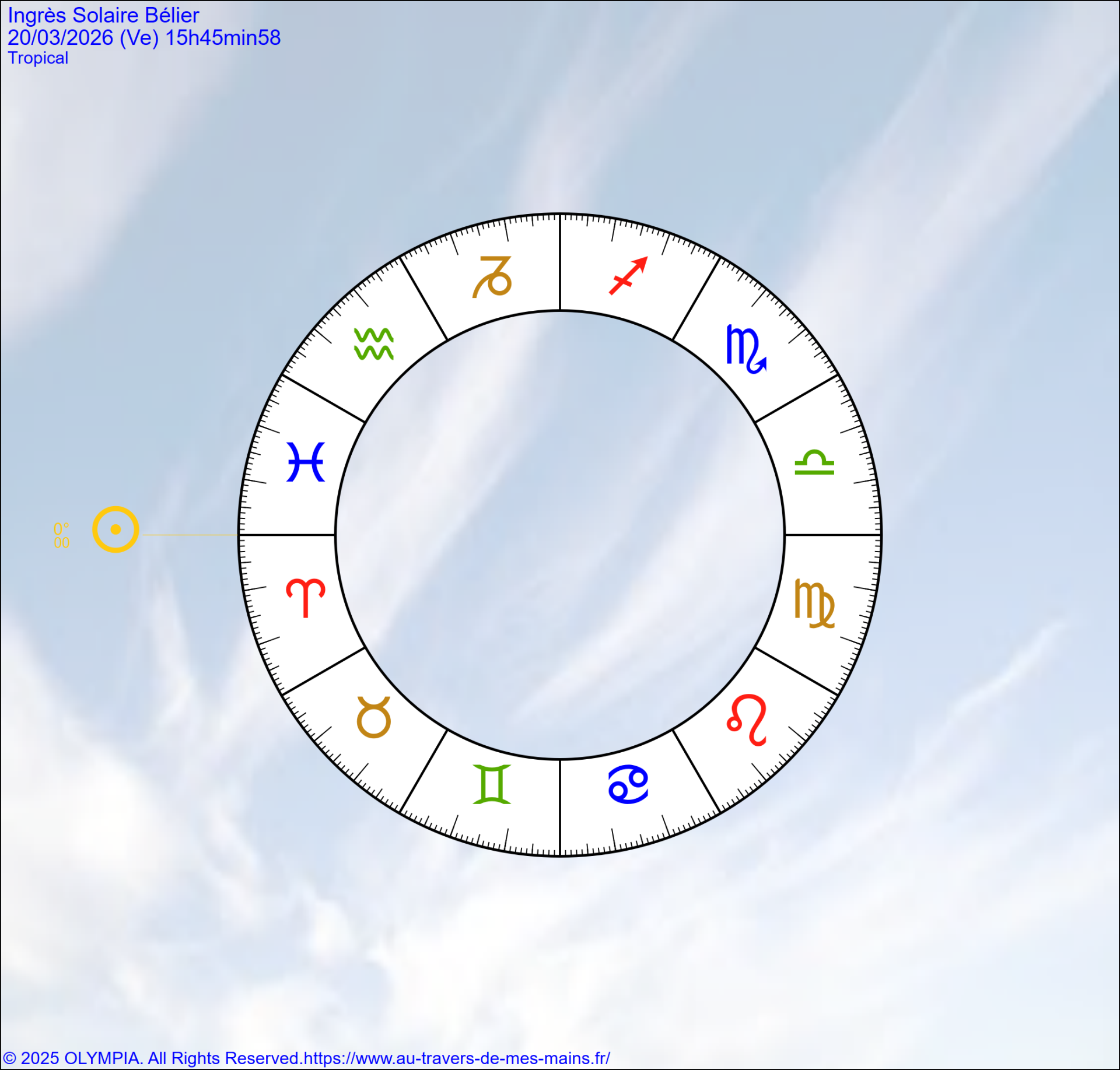
Task: Click the Tropical zodiac label
Action: click(x=38, y=58)
